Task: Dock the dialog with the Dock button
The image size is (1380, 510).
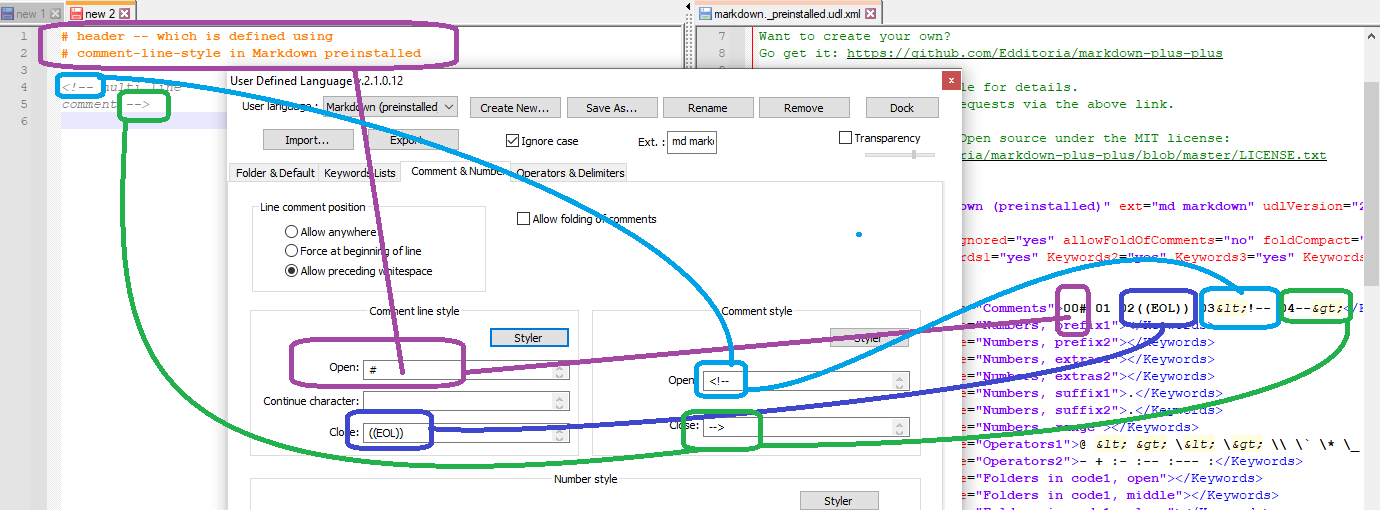Action: (x=902, y=108)
